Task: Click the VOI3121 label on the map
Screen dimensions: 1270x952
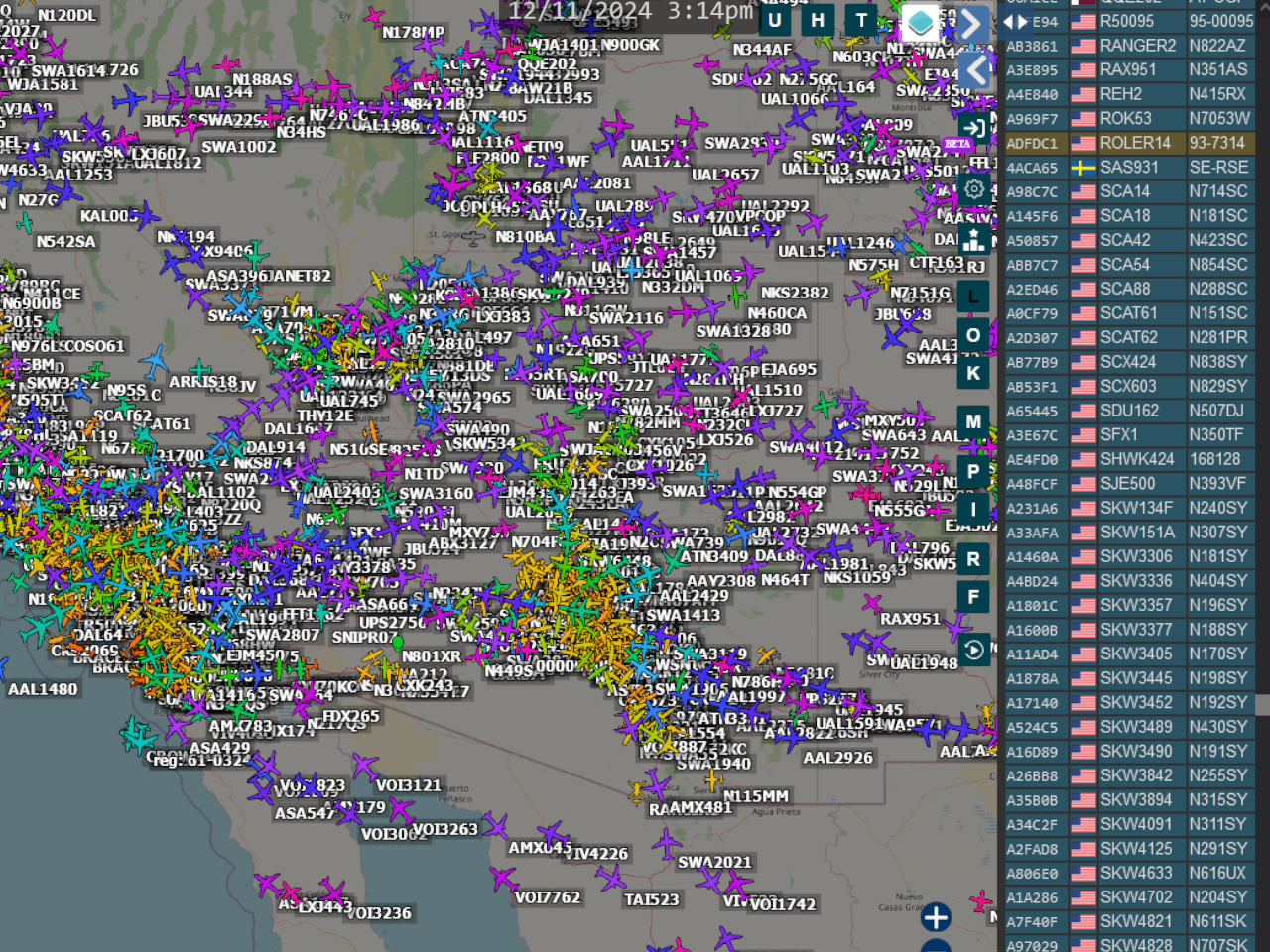Action: click(408, 785)
